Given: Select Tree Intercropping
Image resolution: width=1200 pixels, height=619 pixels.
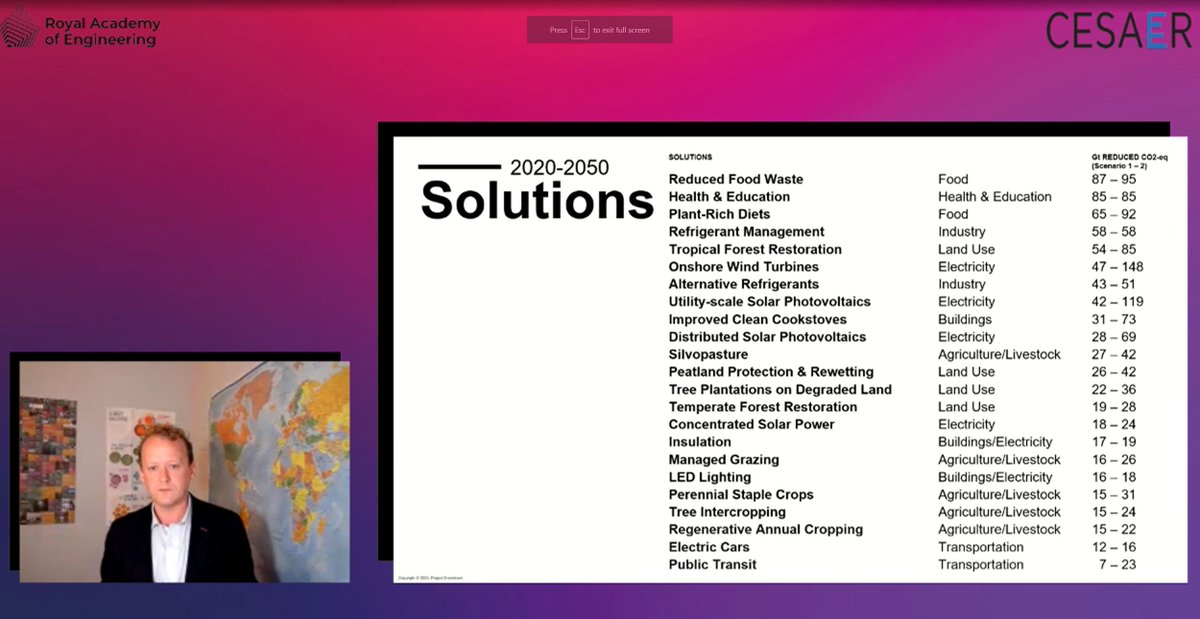Looking at the screenshot, I should pos(727,512).
